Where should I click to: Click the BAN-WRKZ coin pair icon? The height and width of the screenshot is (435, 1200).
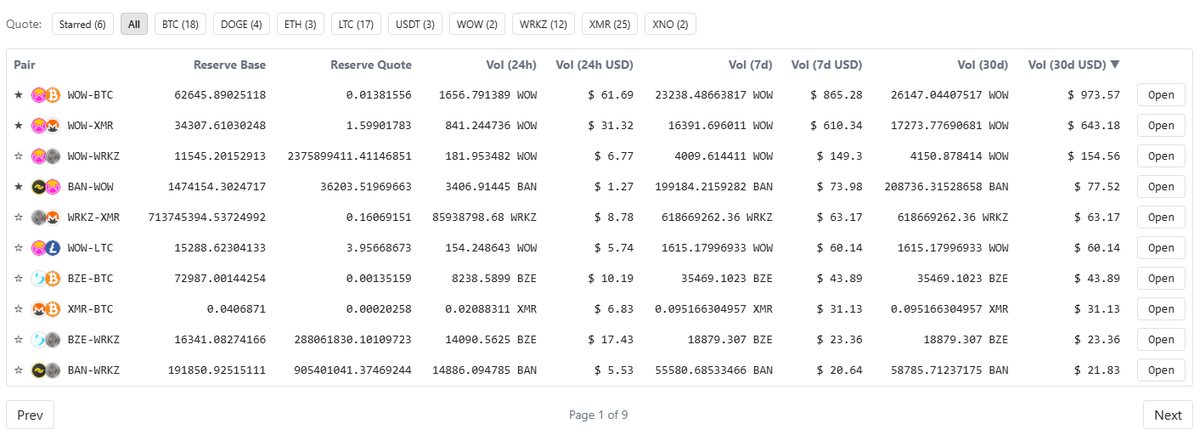point(46,370)
